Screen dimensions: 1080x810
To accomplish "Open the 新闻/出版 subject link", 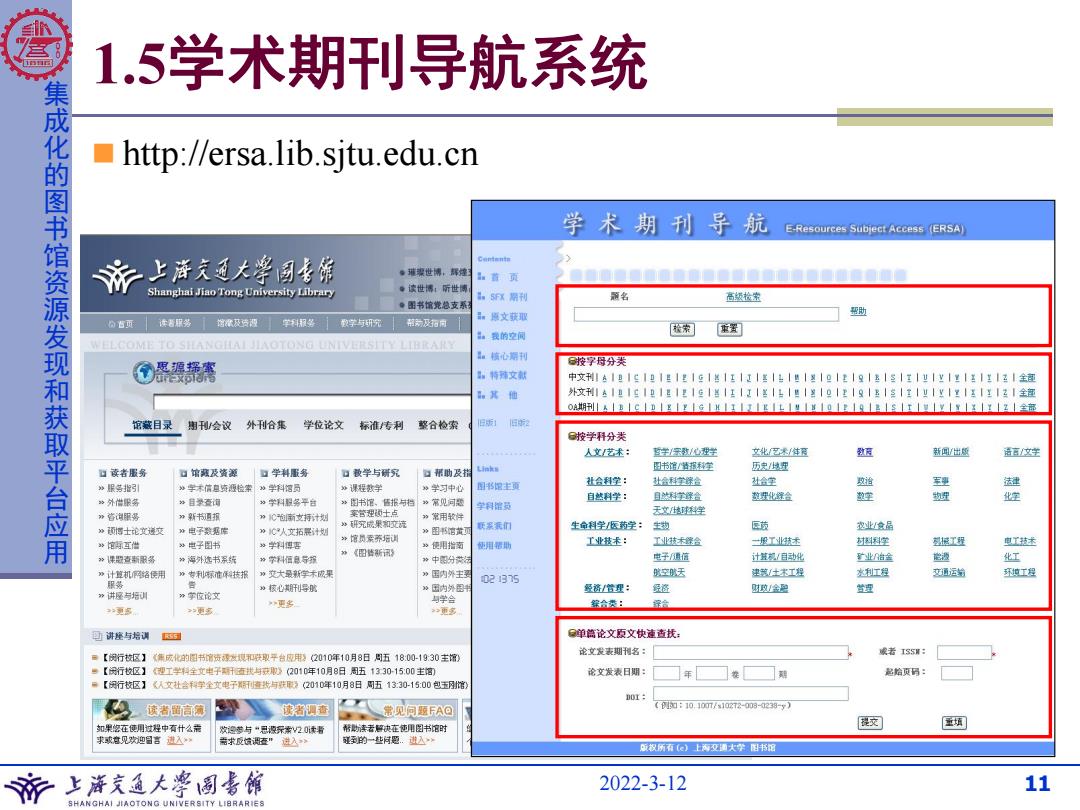I will (x=951, y=452).
